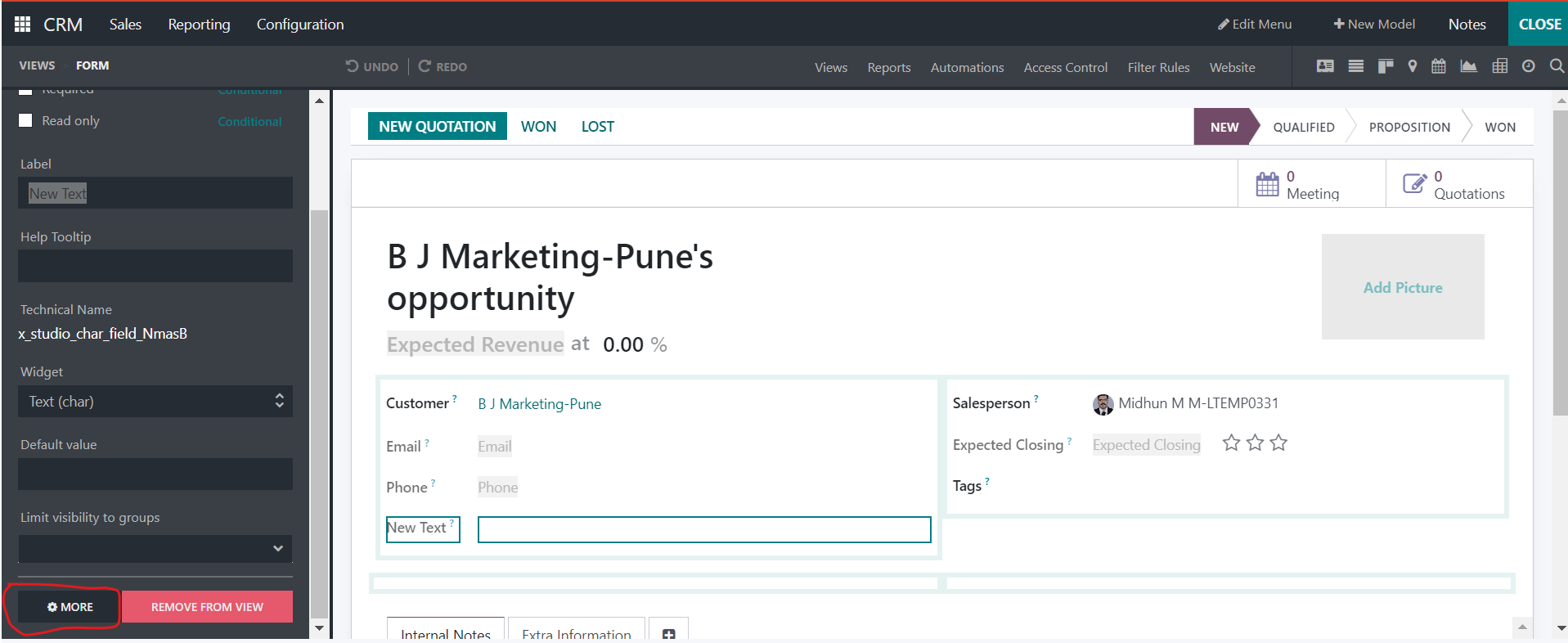Select the New Text field label
Image resolution: width=1568 pixels, height=643 pixels.
tap(423, 528)
